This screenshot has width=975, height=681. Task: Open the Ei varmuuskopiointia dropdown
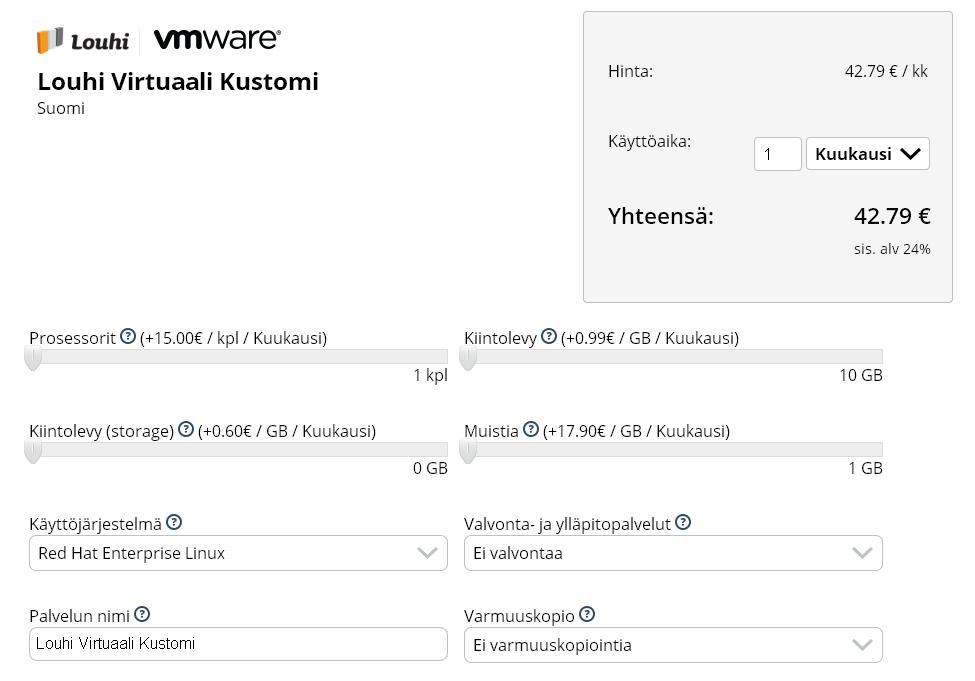(673, 645)
